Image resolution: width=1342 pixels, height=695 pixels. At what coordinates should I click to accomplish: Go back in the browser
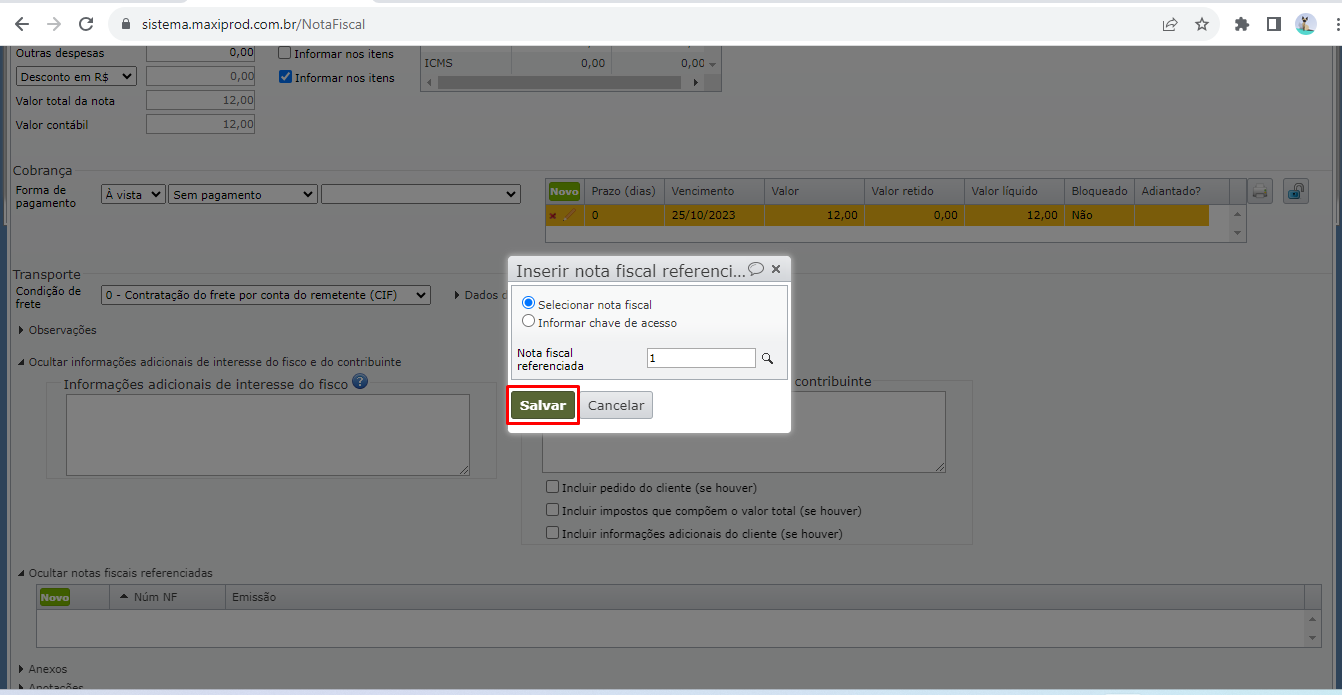[22, 23]
